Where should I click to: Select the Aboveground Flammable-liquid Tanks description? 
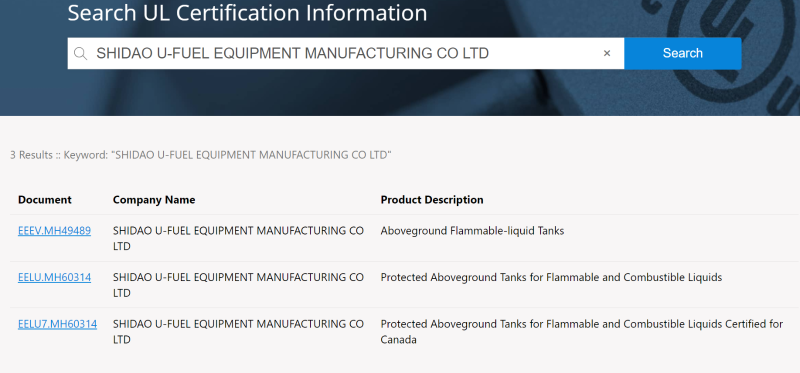(x=472, y=231)
